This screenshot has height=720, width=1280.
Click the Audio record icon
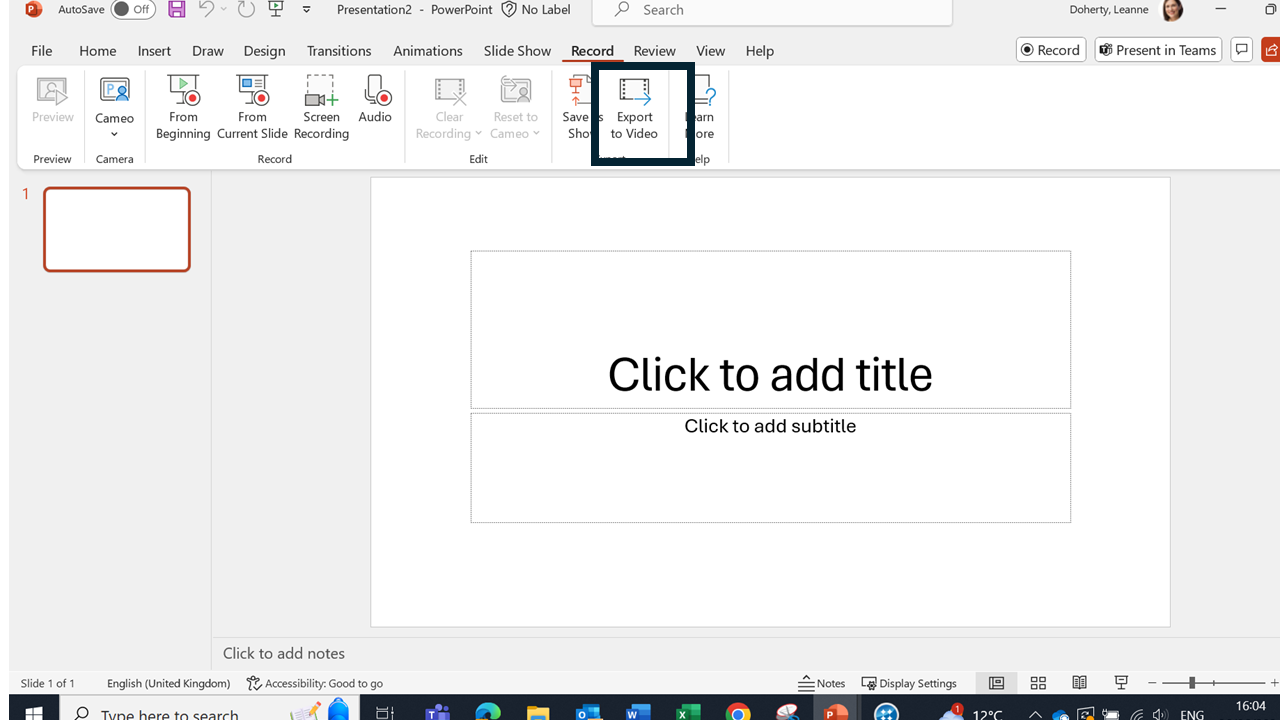click(x=376, y=92)
